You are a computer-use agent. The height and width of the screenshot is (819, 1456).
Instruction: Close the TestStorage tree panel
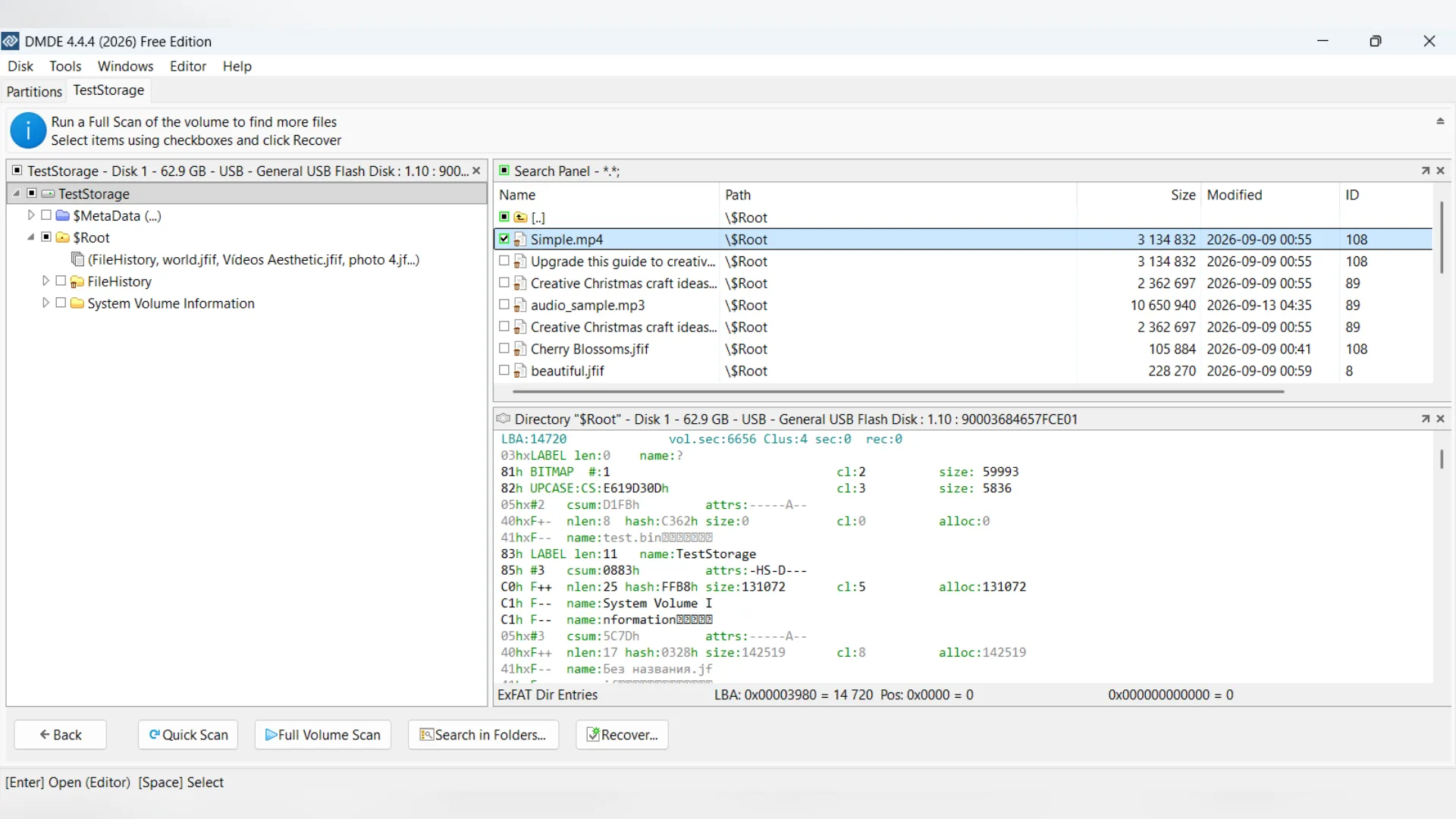pyautogui.click(x=476, y=171)
